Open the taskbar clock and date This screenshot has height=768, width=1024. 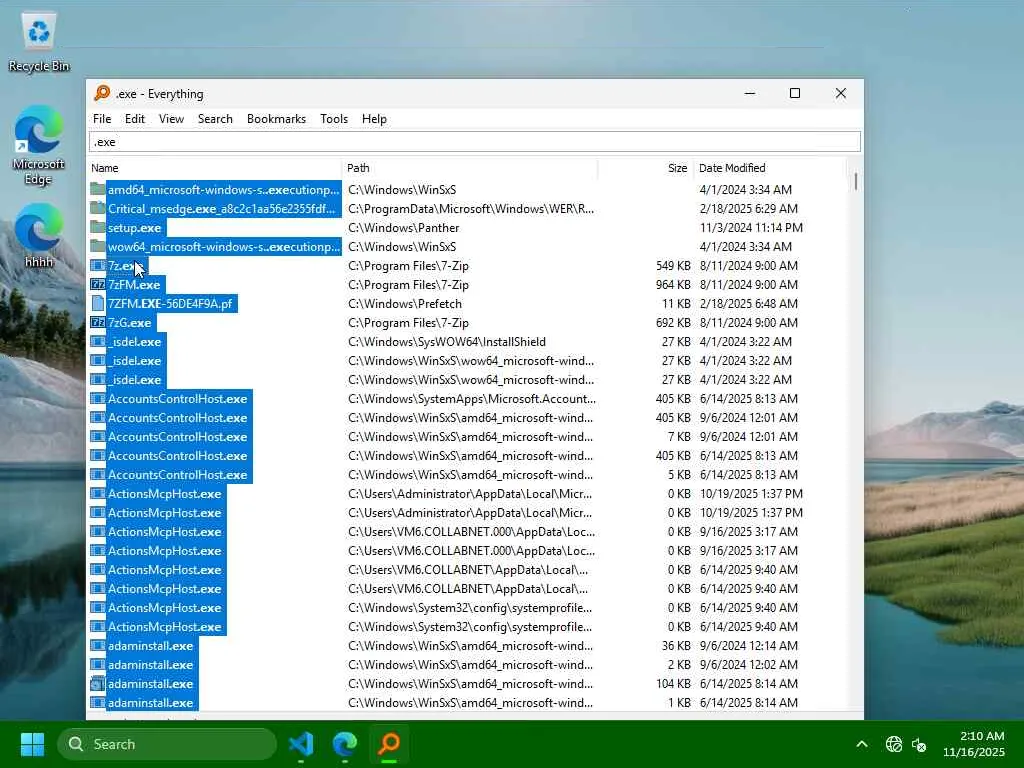click(x=973, y=744)
